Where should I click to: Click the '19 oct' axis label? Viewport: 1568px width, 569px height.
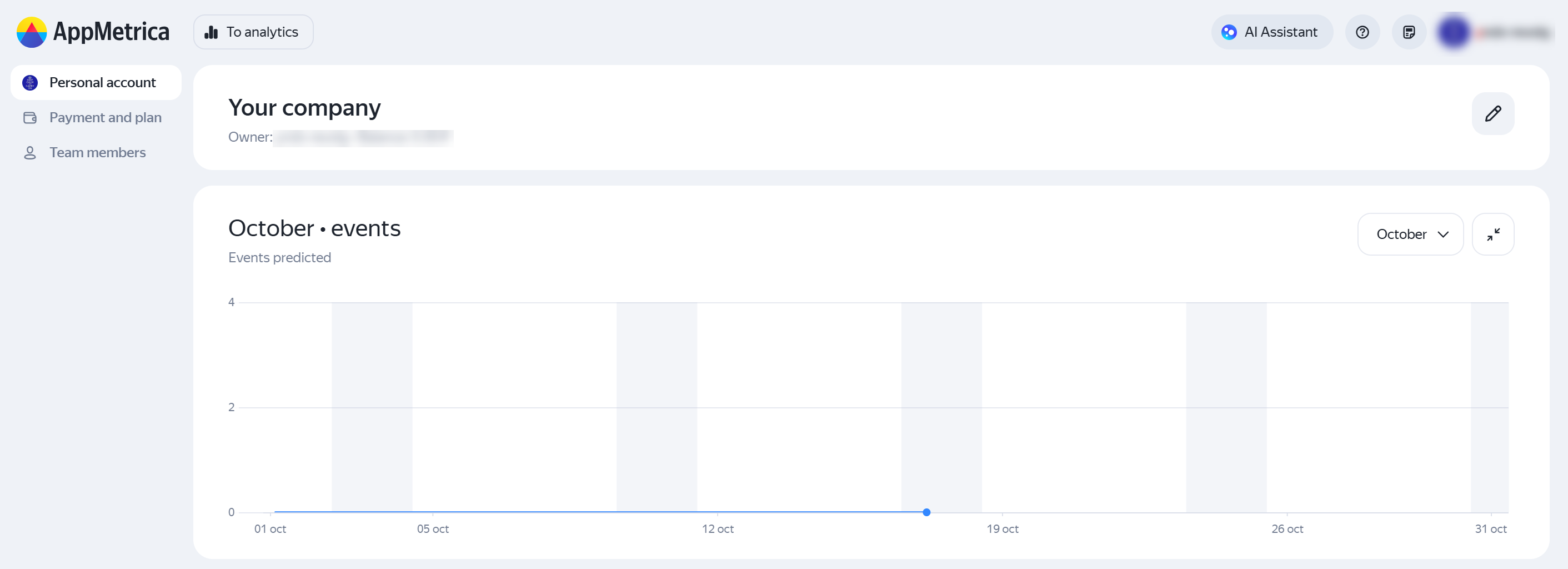[x=1002, y=529]
